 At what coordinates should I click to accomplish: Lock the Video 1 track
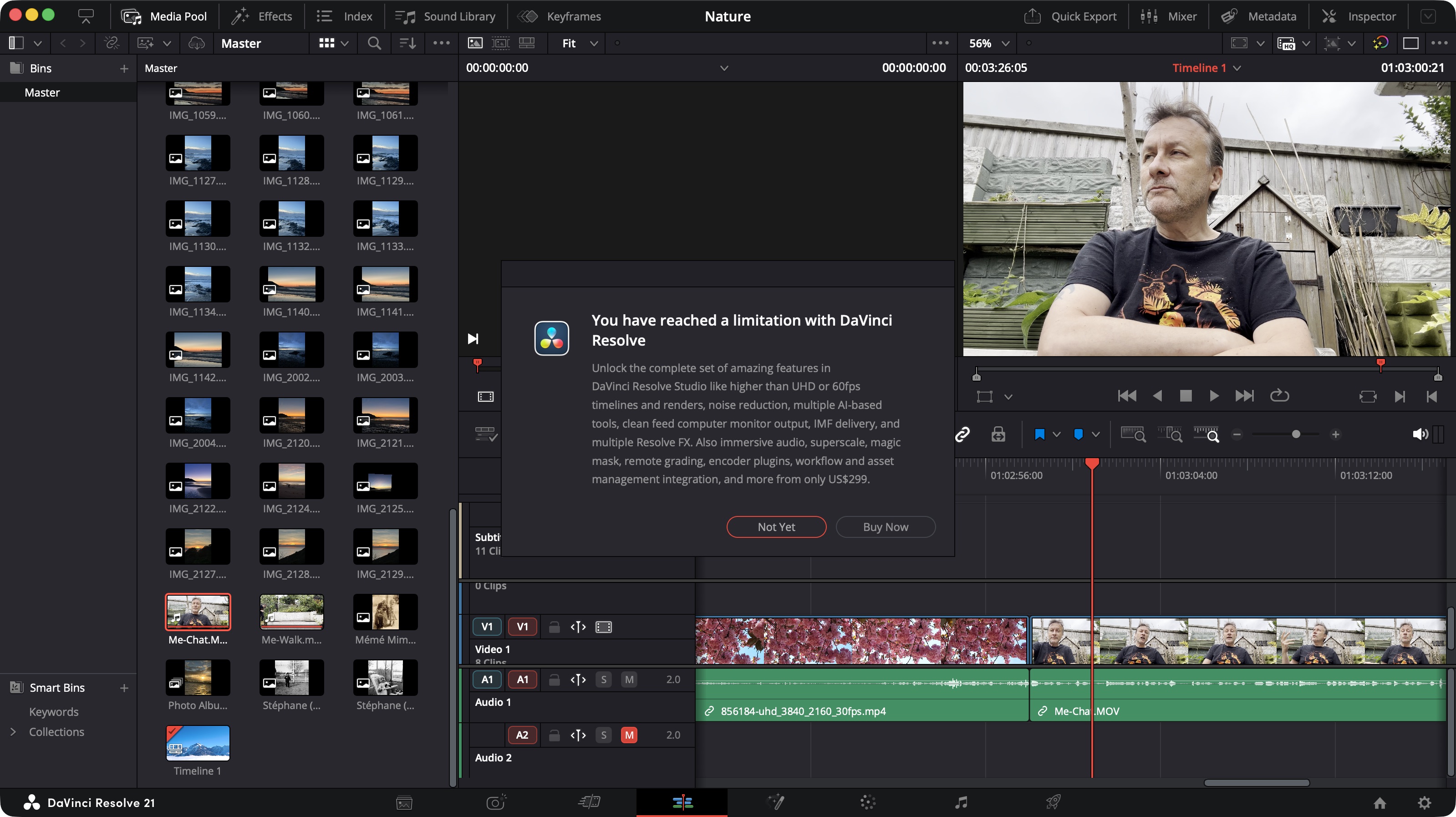pos(554,627)
